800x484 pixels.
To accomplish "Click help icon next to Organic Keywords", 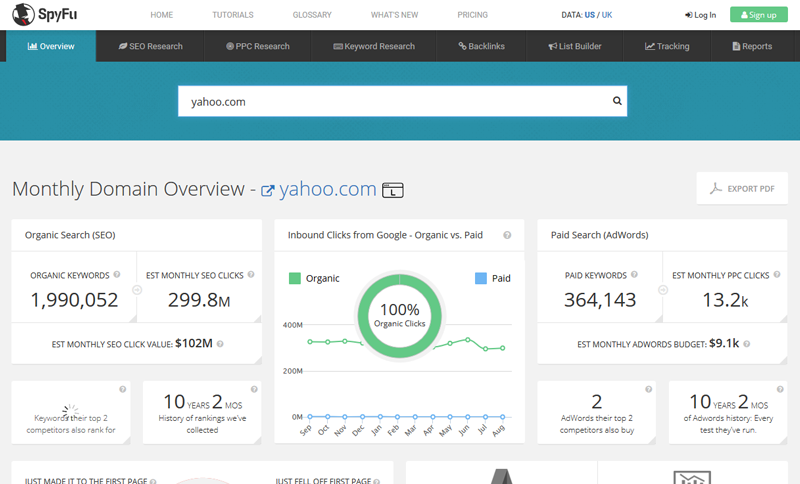I will pyautogui.click(x=117, y=274).
